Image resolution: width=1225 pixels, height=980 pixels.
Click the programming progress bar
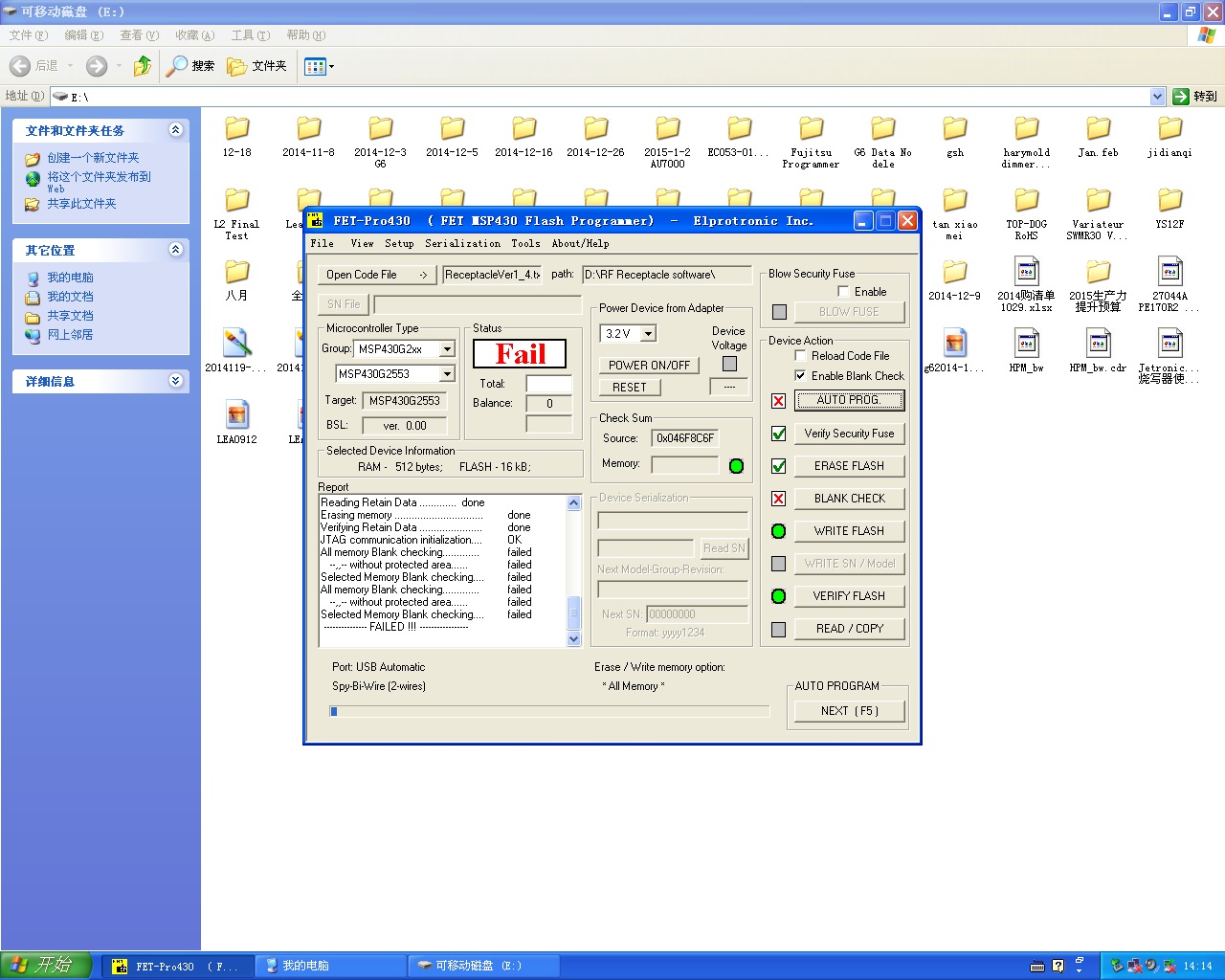click(549, 711)
